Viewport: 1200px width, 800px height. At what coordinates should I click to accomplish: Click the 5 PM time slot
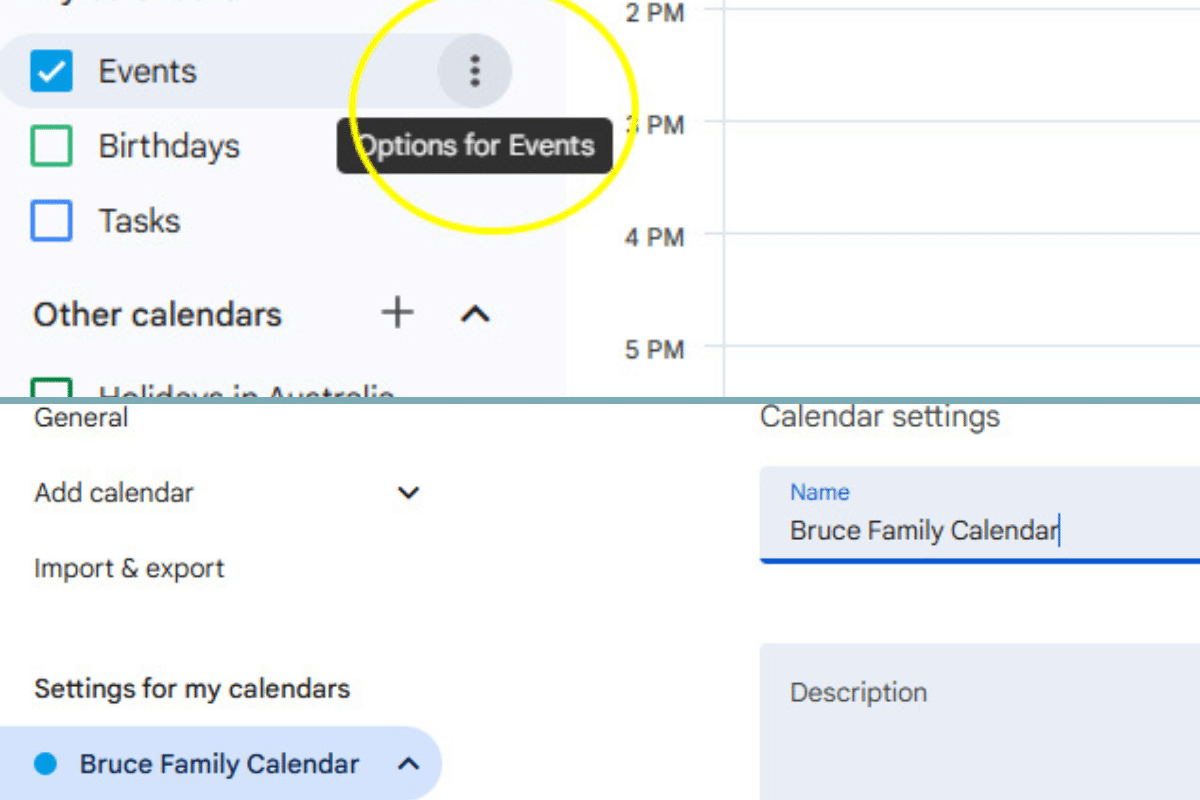950,370
